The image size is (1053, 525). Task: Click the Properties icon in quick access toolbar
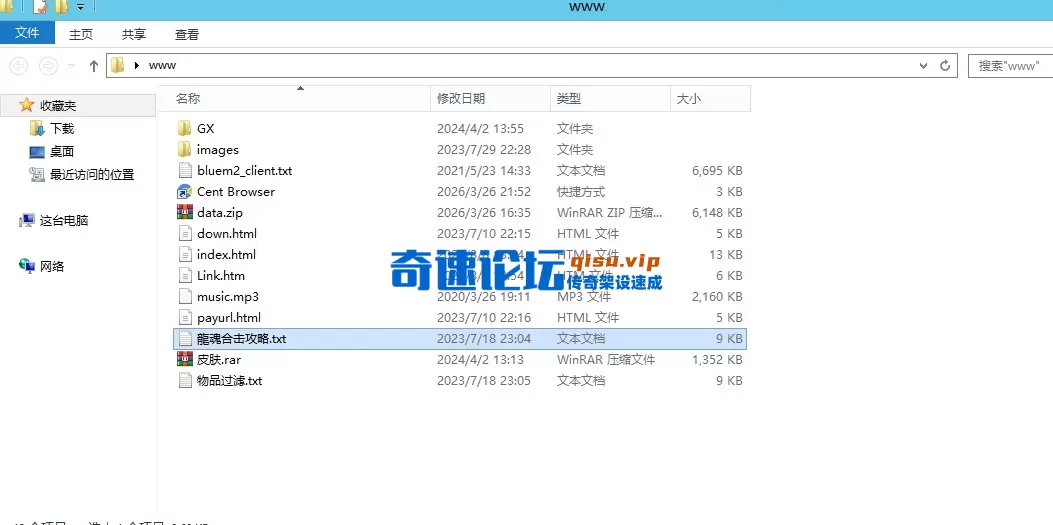click(41, 7)
